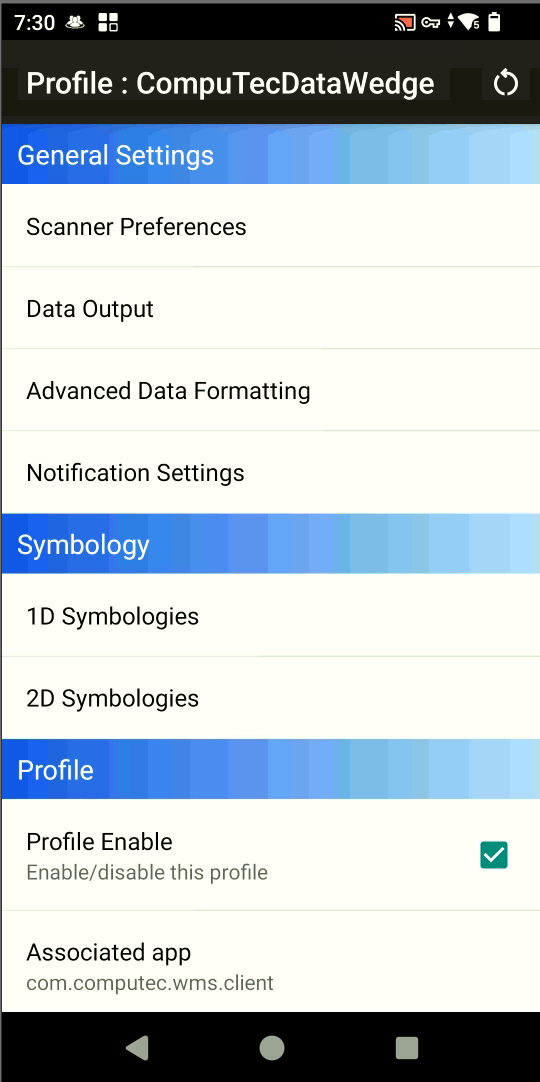Tap the four-squares notification icon
Viewport: 540px width, 1082px height.
[x=108, y=23]
